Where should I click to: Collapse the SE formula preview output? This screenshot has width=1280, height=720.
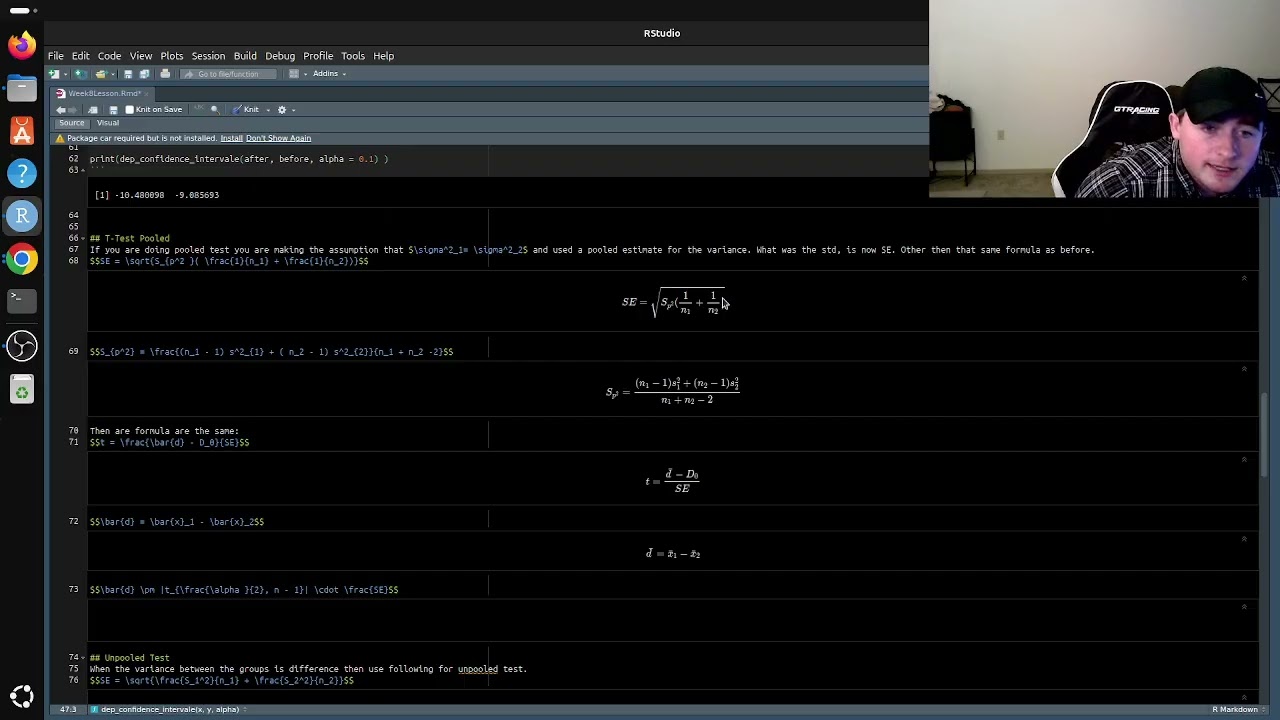pyautogui.click(x=1244, y=278)
